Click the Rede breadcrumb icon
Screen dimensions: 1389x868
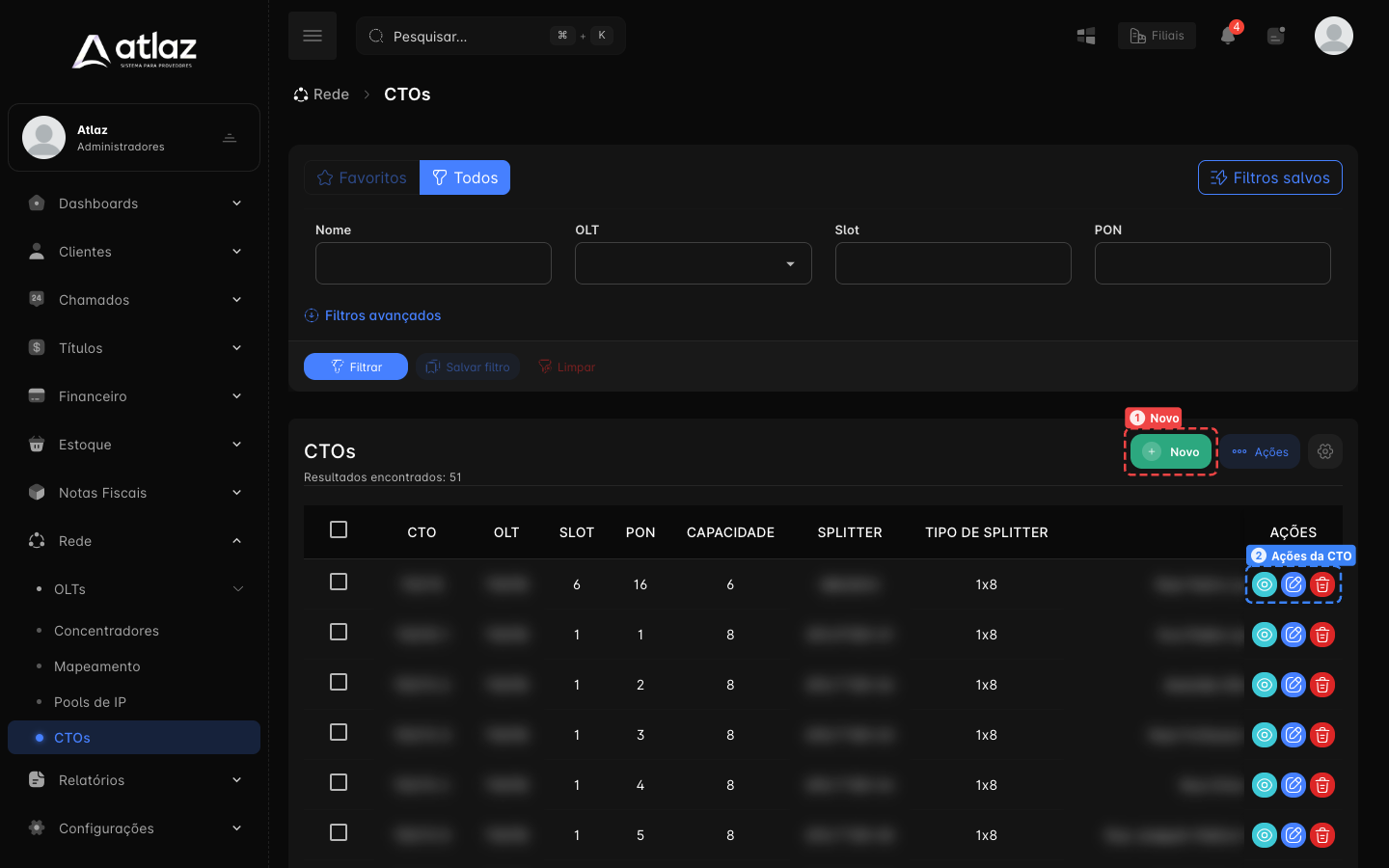301,95
